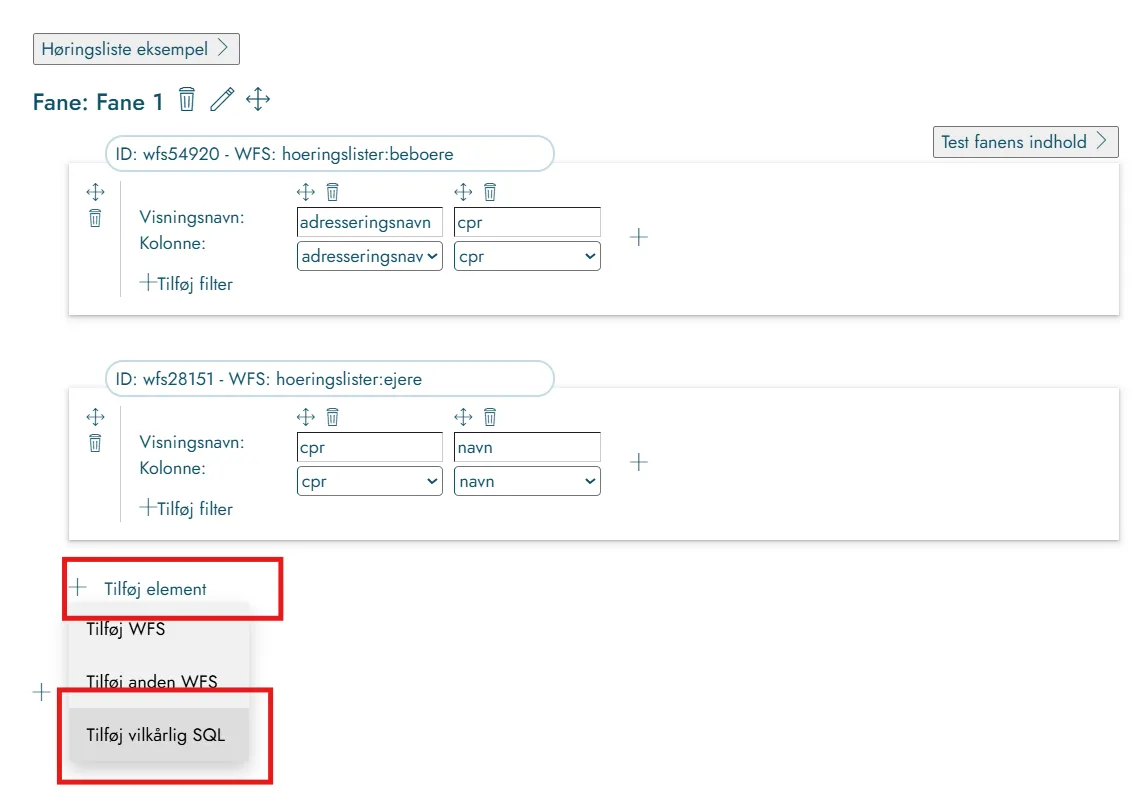Open the adresseringsnavn Kolonne dropdown
1147x808 pixels.
pyautogui.click(x=369, y=257)
